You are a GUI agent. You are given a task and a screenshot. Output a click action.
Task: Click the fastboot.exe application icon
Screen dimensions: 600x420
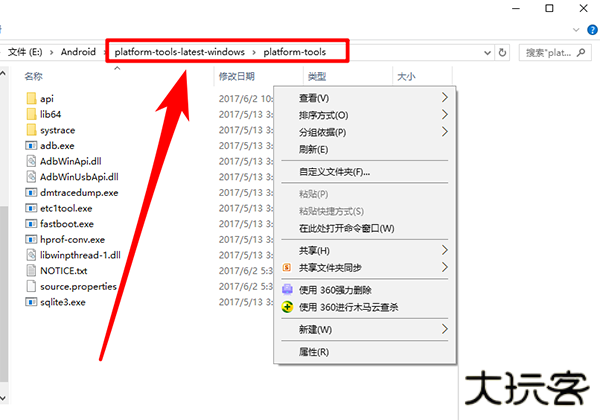(x=31, y=224)
